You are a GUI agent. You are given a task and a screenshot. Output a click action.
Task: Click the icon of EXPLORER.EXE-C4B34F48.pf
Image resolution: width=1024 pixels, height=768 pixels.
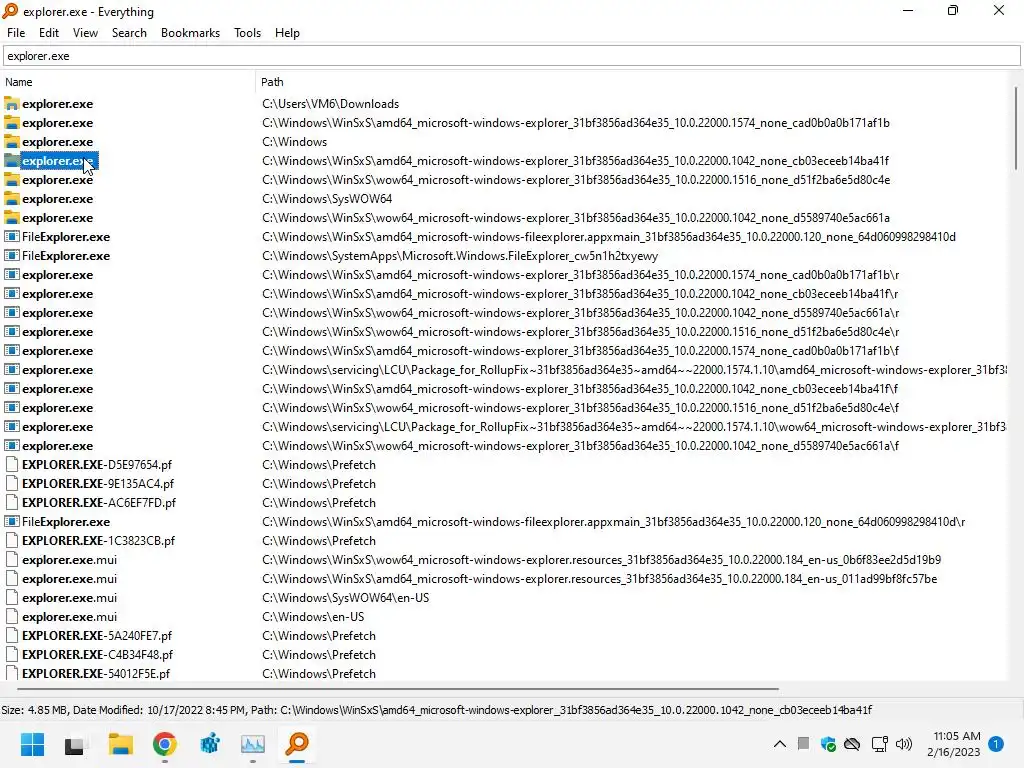tap(12, 654)
